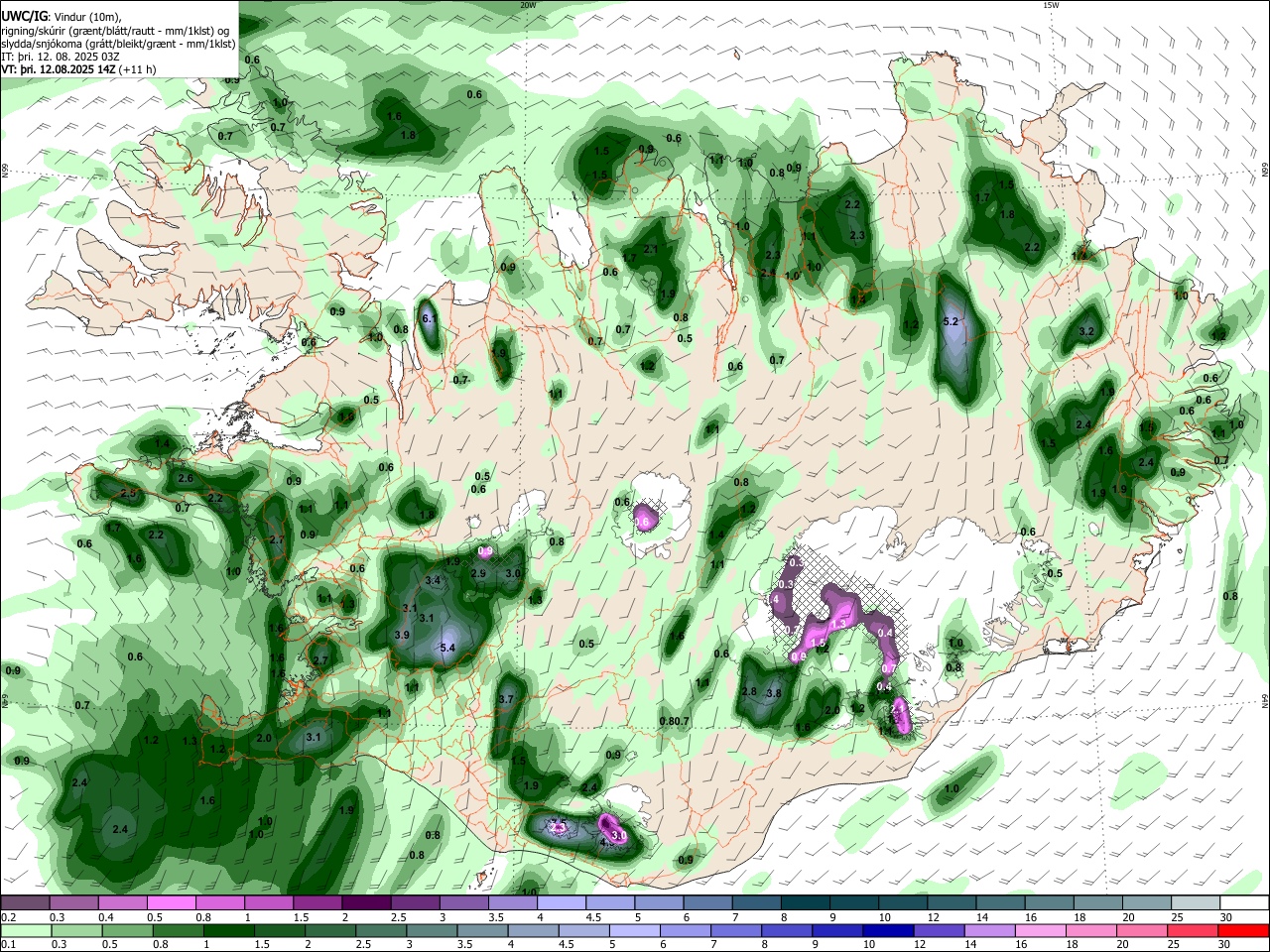The image size is (1270, 952).
Task: Pick the hot pink 20 swatch in the rain scale
Action: pos(1142,930)
